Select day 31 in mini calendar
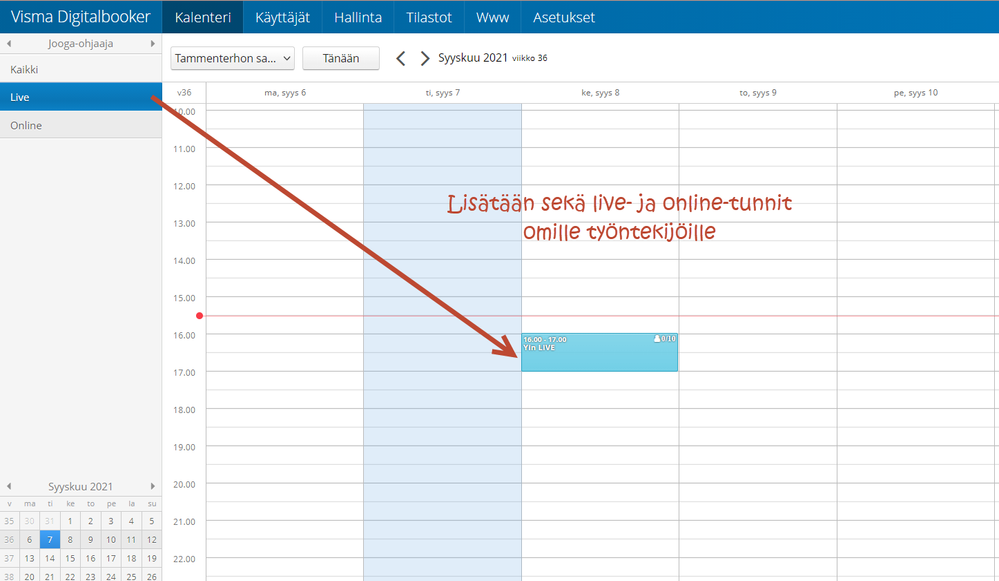This screenshot has height=581, width=999. pos(50,521)
